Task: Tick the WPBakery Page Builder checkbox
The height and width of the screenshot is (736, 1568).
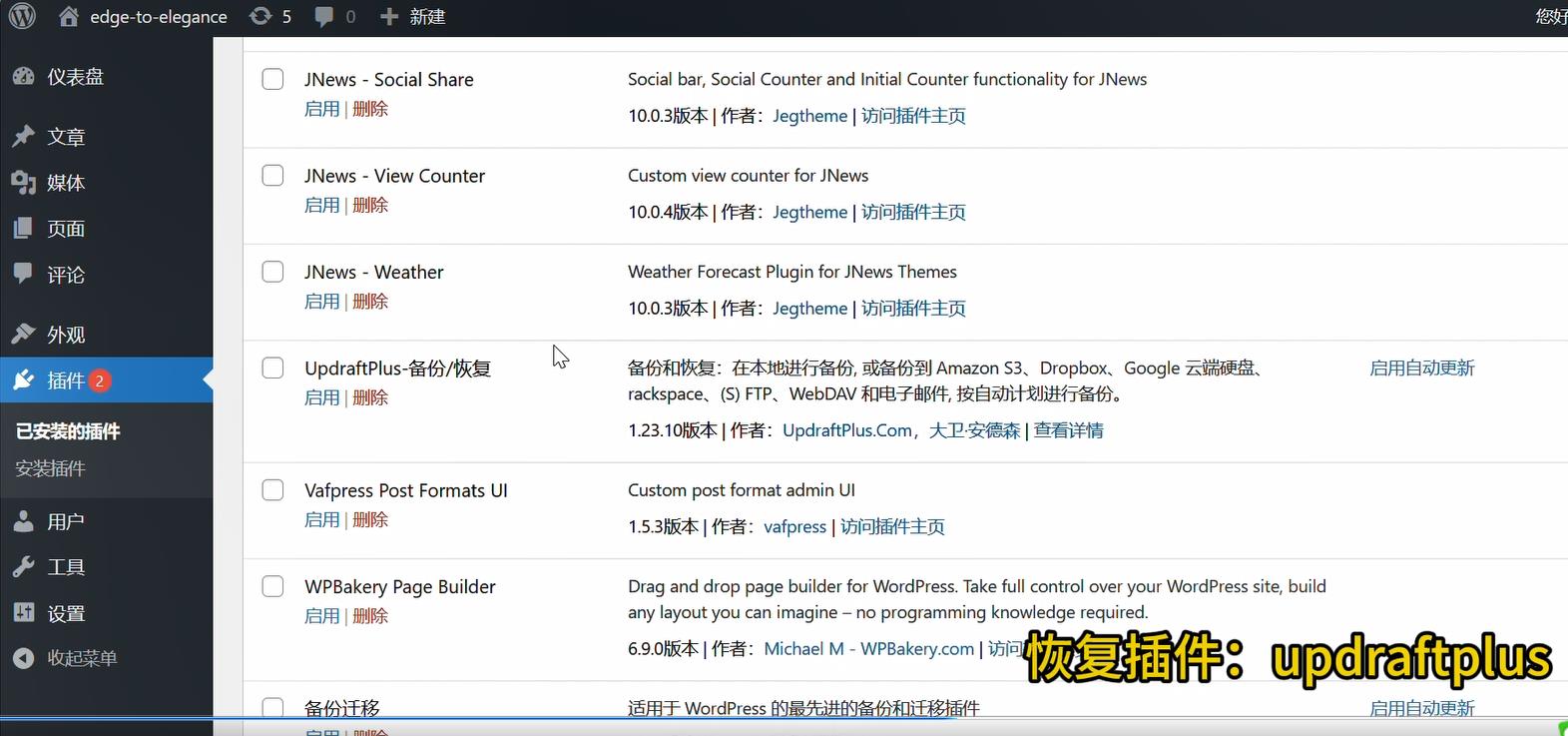Action: tap(272, 587)
